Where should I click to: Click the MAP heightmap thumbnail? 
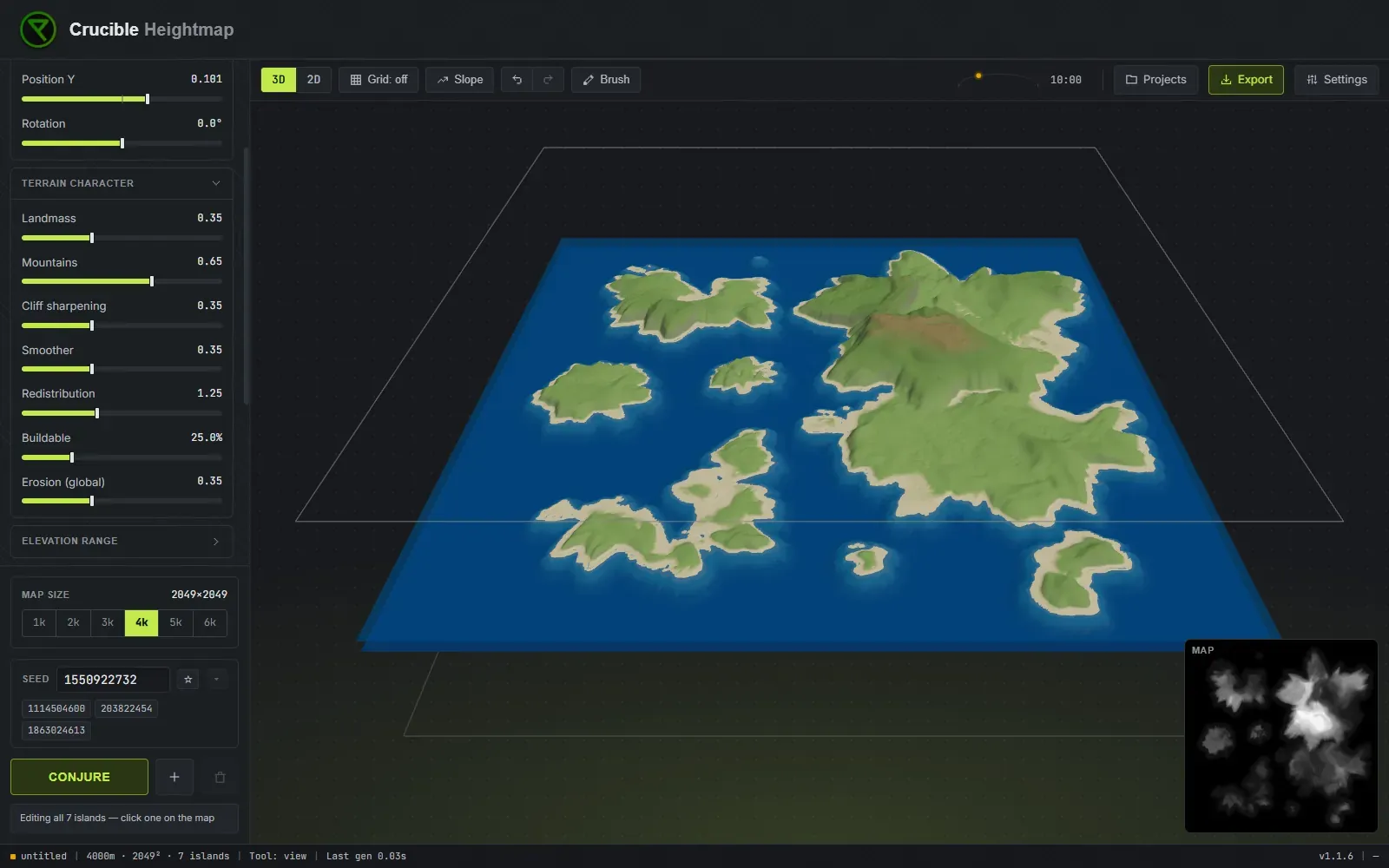(1281, 736)
